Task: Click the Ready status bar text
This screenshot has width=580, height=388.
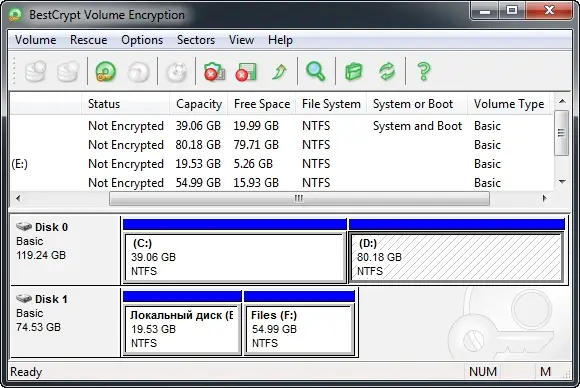Action: pos(26,372)
